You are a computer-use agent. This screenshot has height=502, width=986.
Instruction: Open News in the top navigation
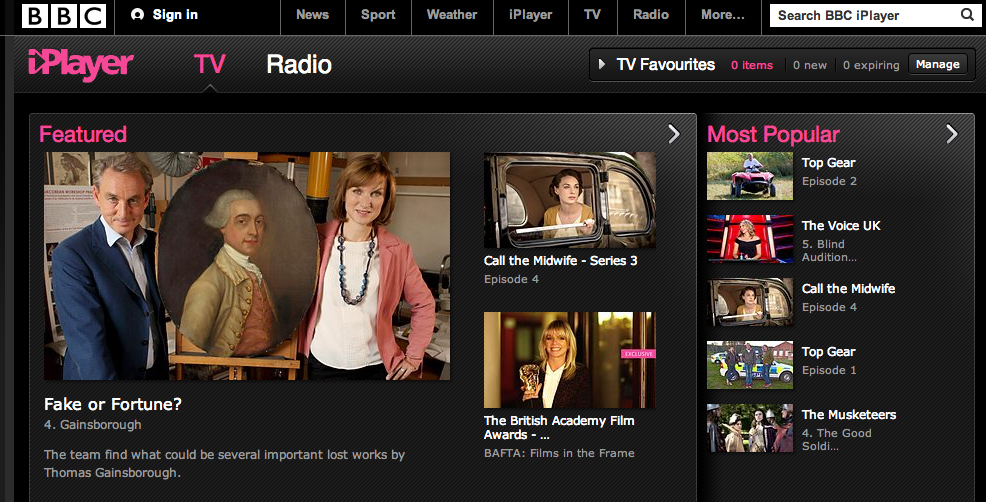[x=313, y=15]
